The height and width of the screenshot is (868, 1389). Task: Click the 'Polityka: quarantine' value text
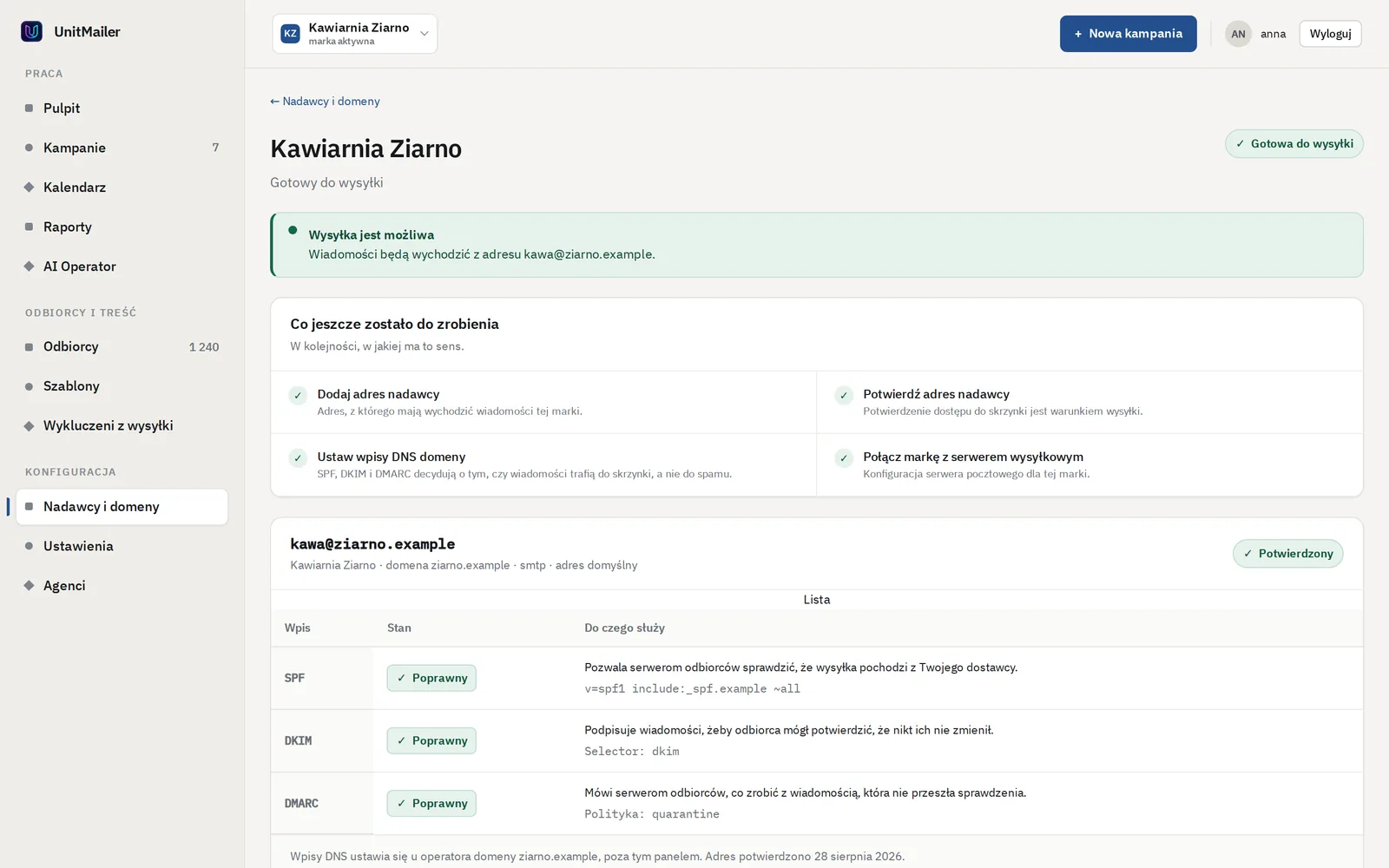(652, 814)
